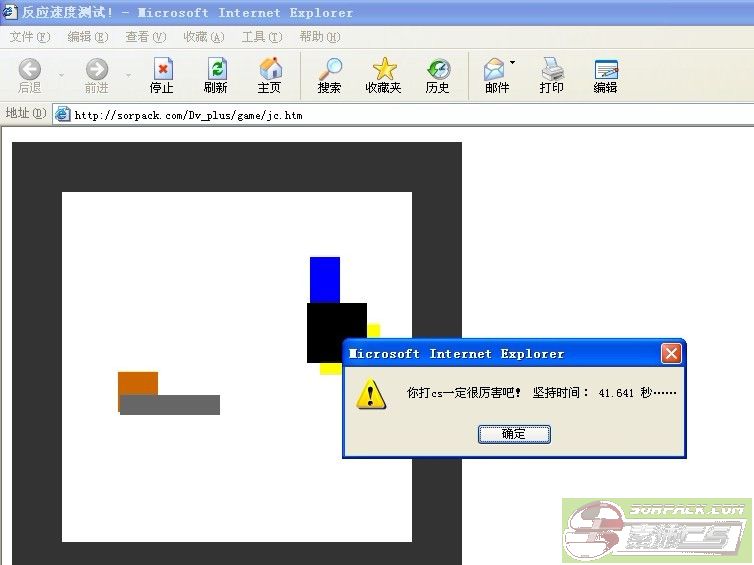The width and height of the screenshot is (754, 565).
Task: Open the 搜索 (Search) toolbar icon
Action: tap(329, 69)
